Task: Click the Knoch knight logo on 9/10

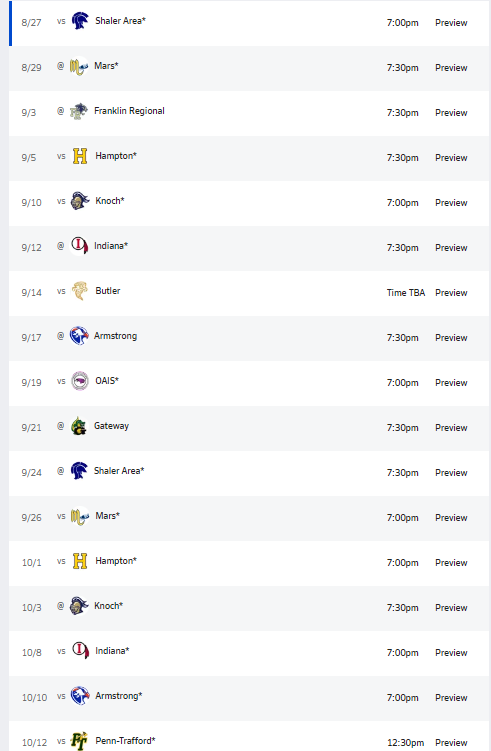Action: coord(80,201)
